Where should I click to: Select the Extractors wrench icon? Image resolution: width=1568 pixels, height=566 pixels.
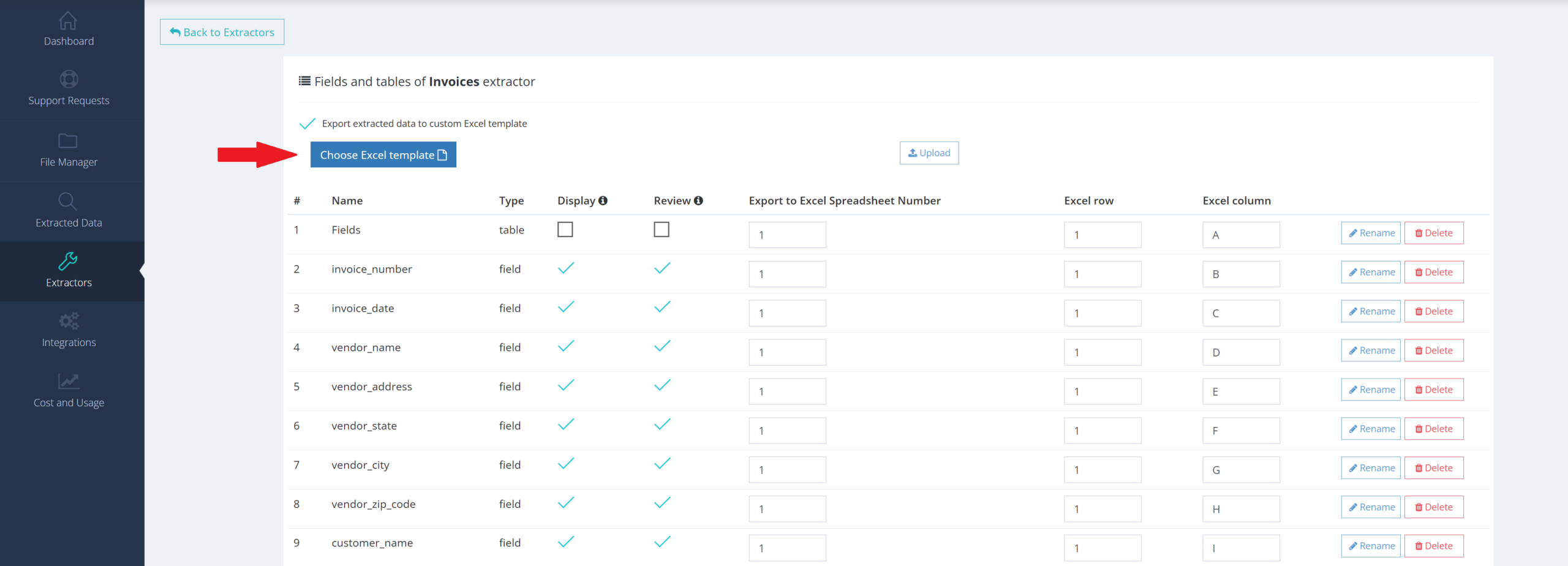click(x=68, y=262)
